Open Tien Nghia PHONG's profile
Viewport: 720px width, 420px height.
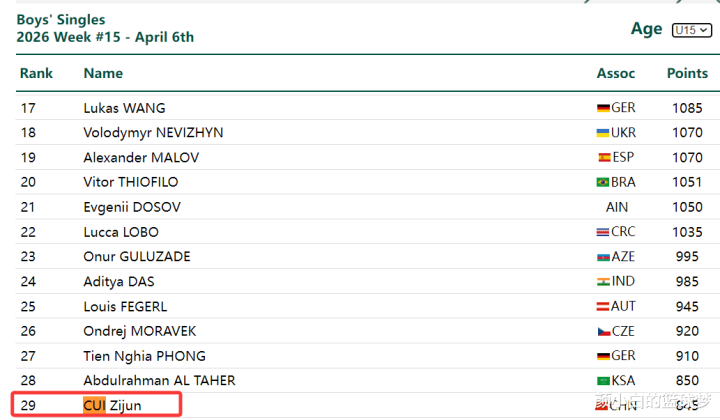[x=144, y=356]
